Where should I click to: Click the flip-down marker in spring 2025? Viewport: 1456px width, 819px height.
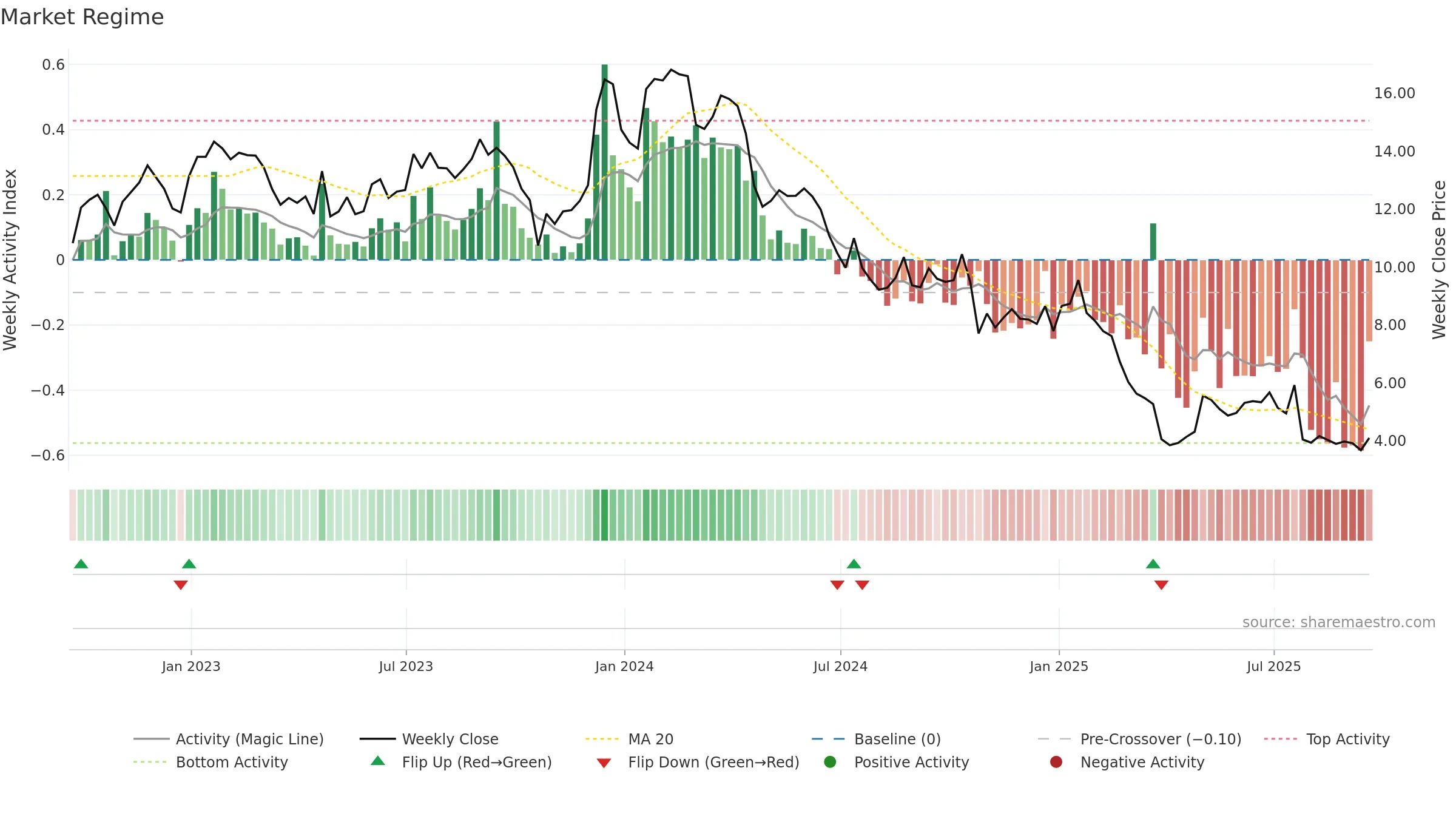pos(1162,585)
